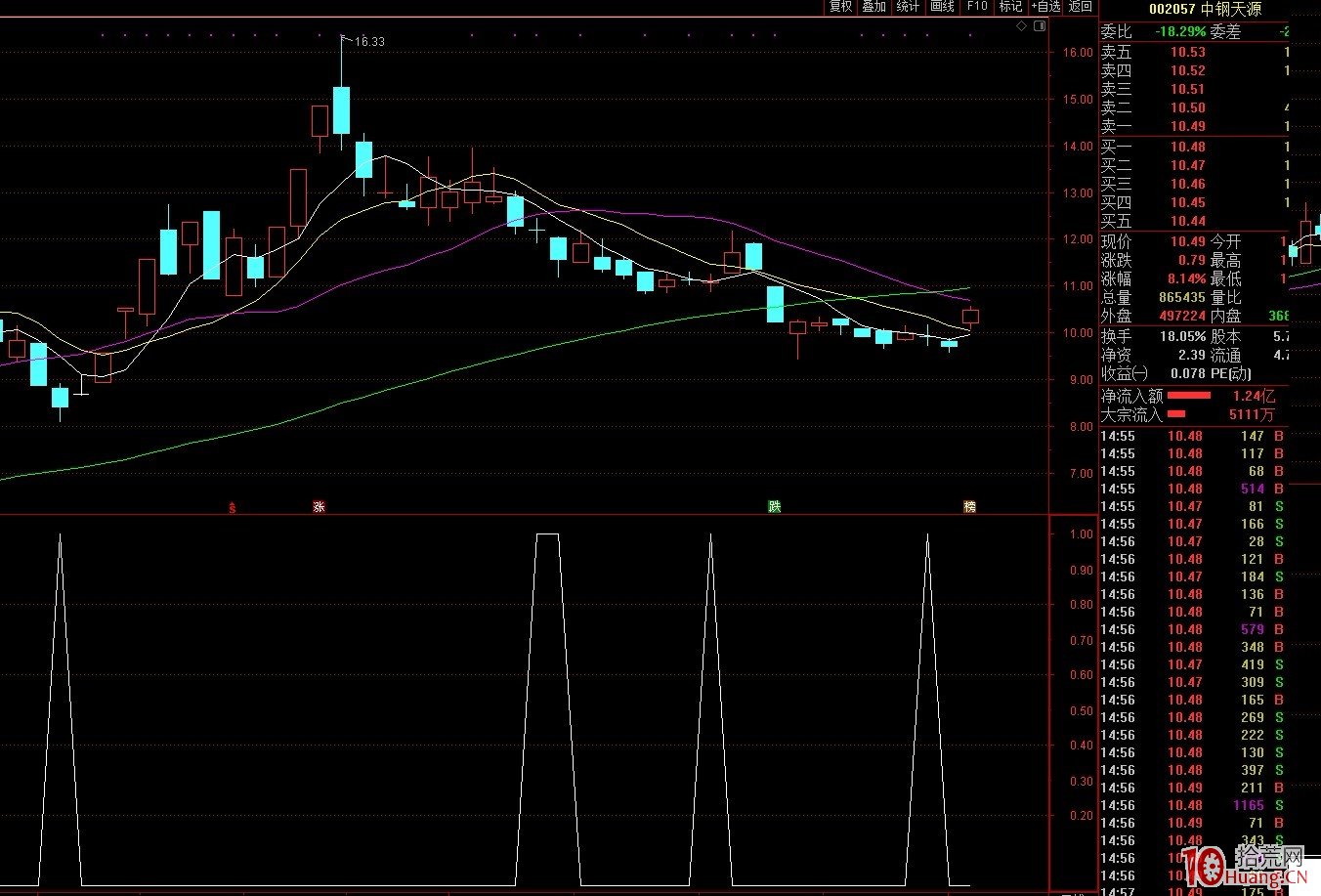Image resolution: width=1321 pixels, height=896 pixels.
Task: Click the 标记 mark button
Action: 1010,7
